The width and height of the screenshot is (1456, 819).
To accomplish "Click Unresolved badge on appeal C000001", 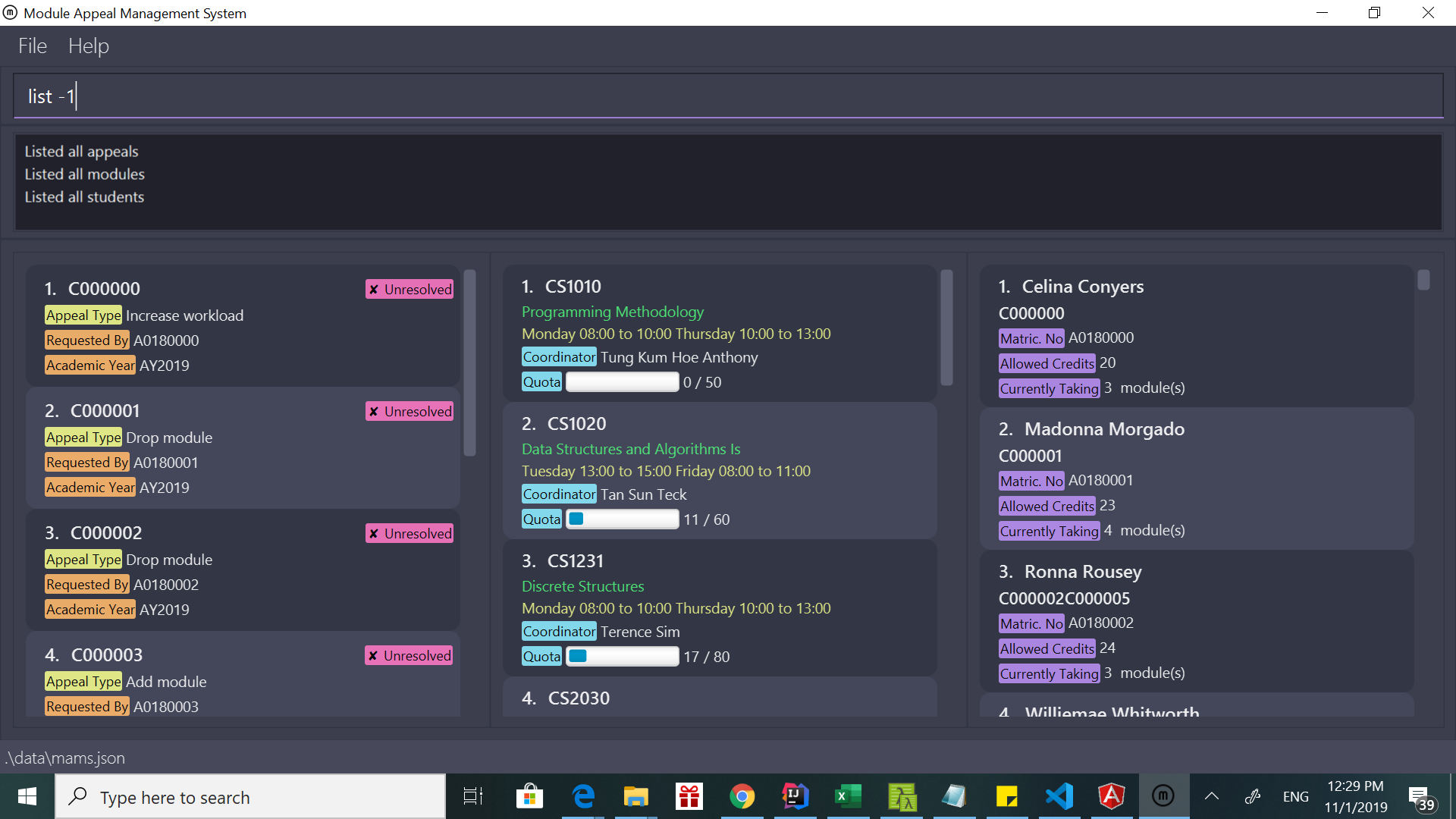I will click(409, 411).
